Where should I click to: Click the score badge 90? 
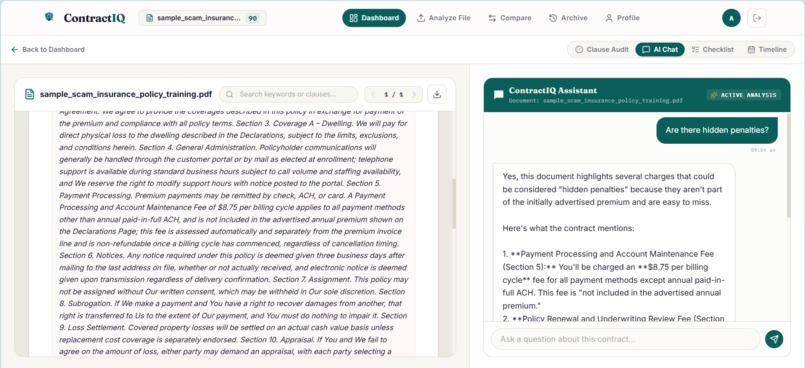[252, 18]
